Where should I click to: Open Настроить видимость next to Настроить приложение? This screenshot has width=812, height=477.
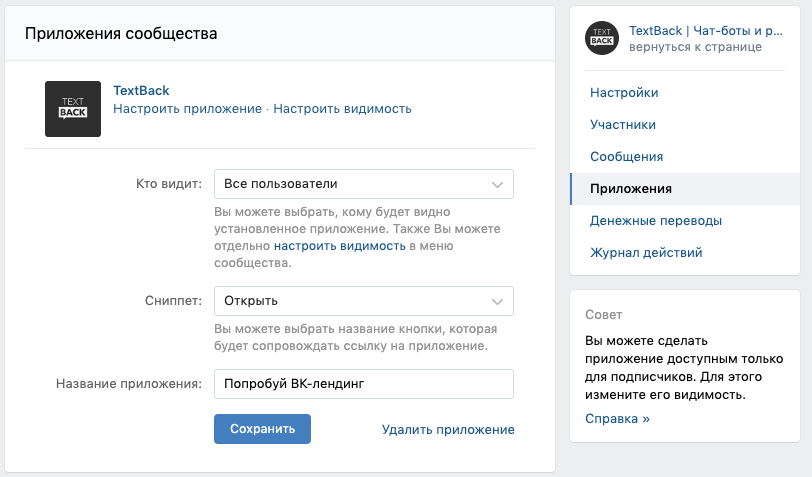click(x=342, y=109)
